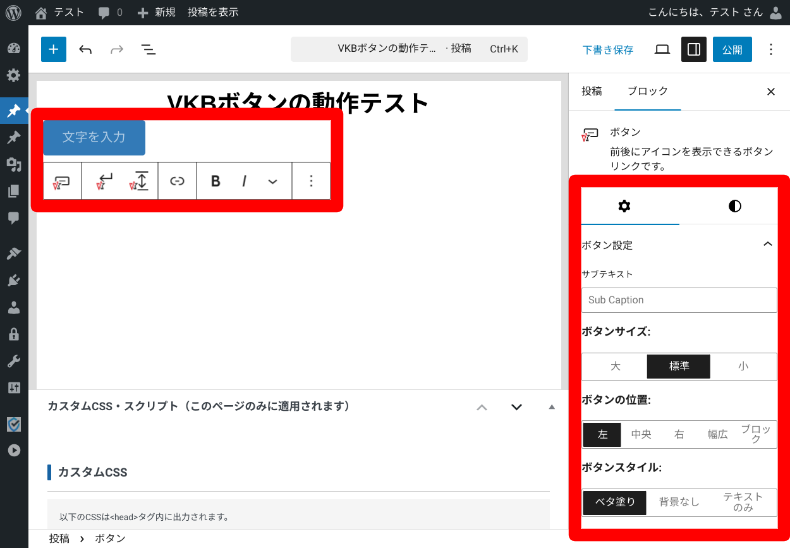This screenshot has height=548, width=790.
Task: Click 投稿を表示 in the admin bar
Action: tap(213, 12)
